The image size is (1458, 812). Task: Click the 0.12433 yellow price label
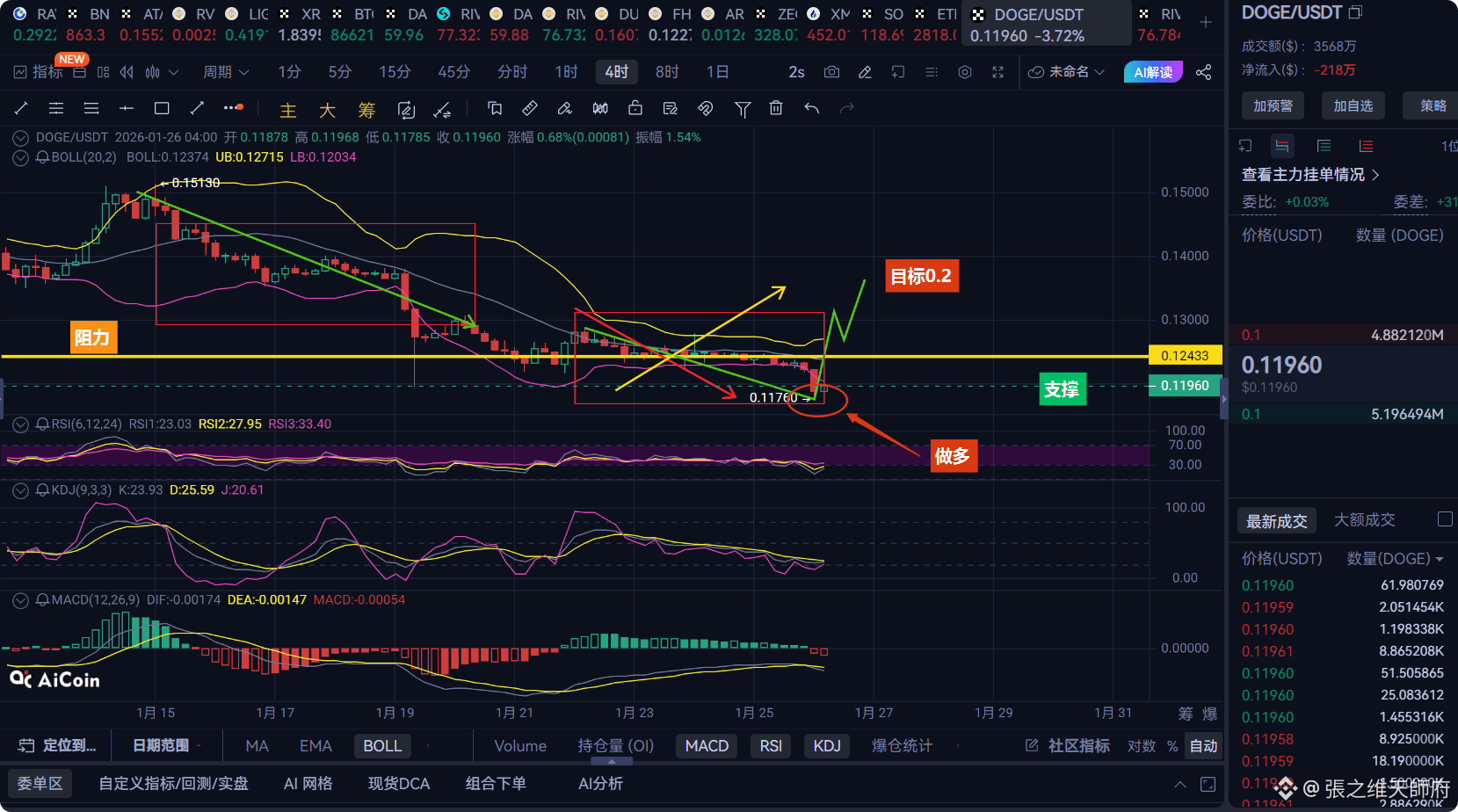point(1185,356)
